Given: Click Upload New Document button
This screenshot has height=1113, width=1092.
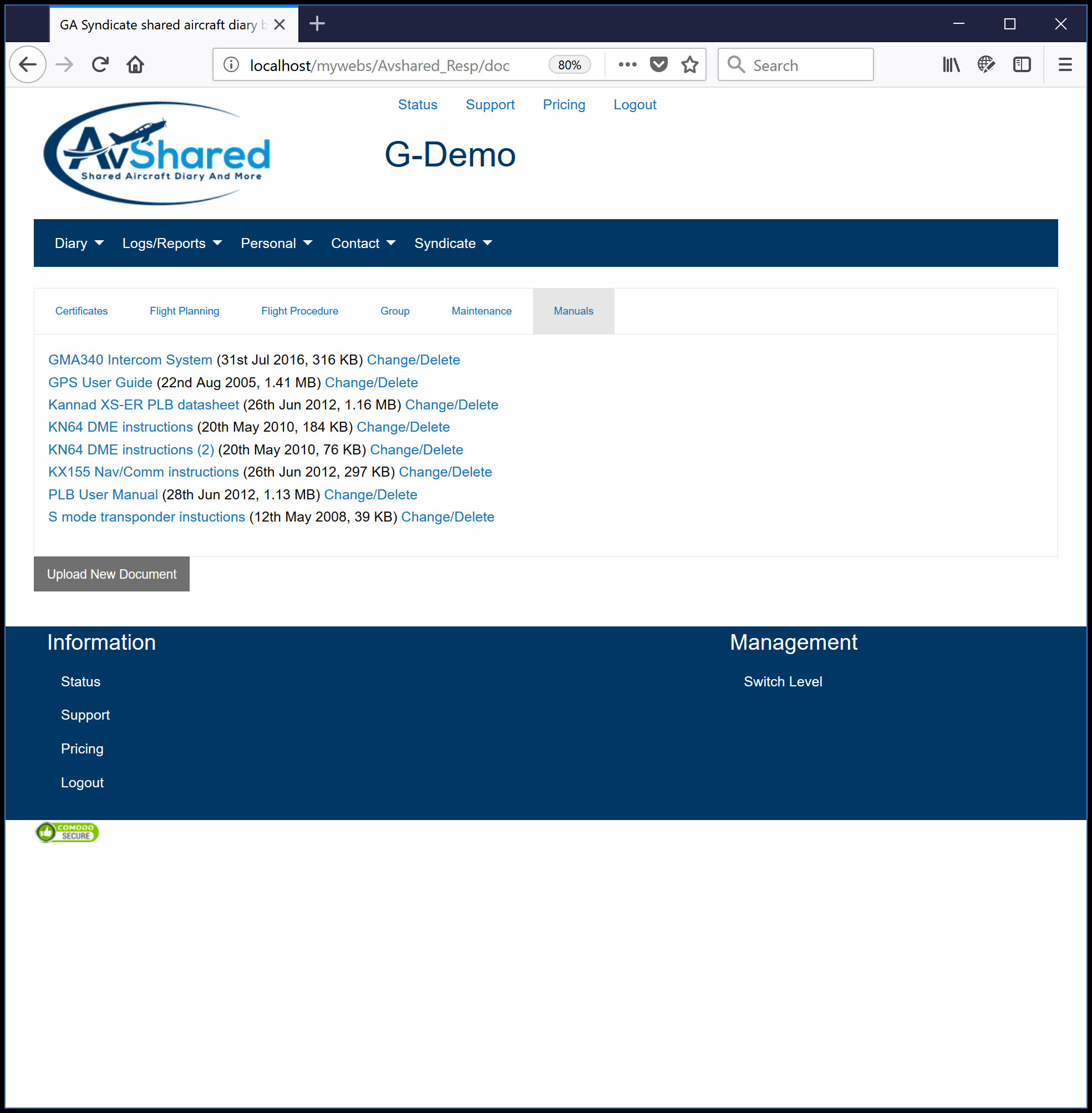Looking at the screenshot, I should [111, 574].
